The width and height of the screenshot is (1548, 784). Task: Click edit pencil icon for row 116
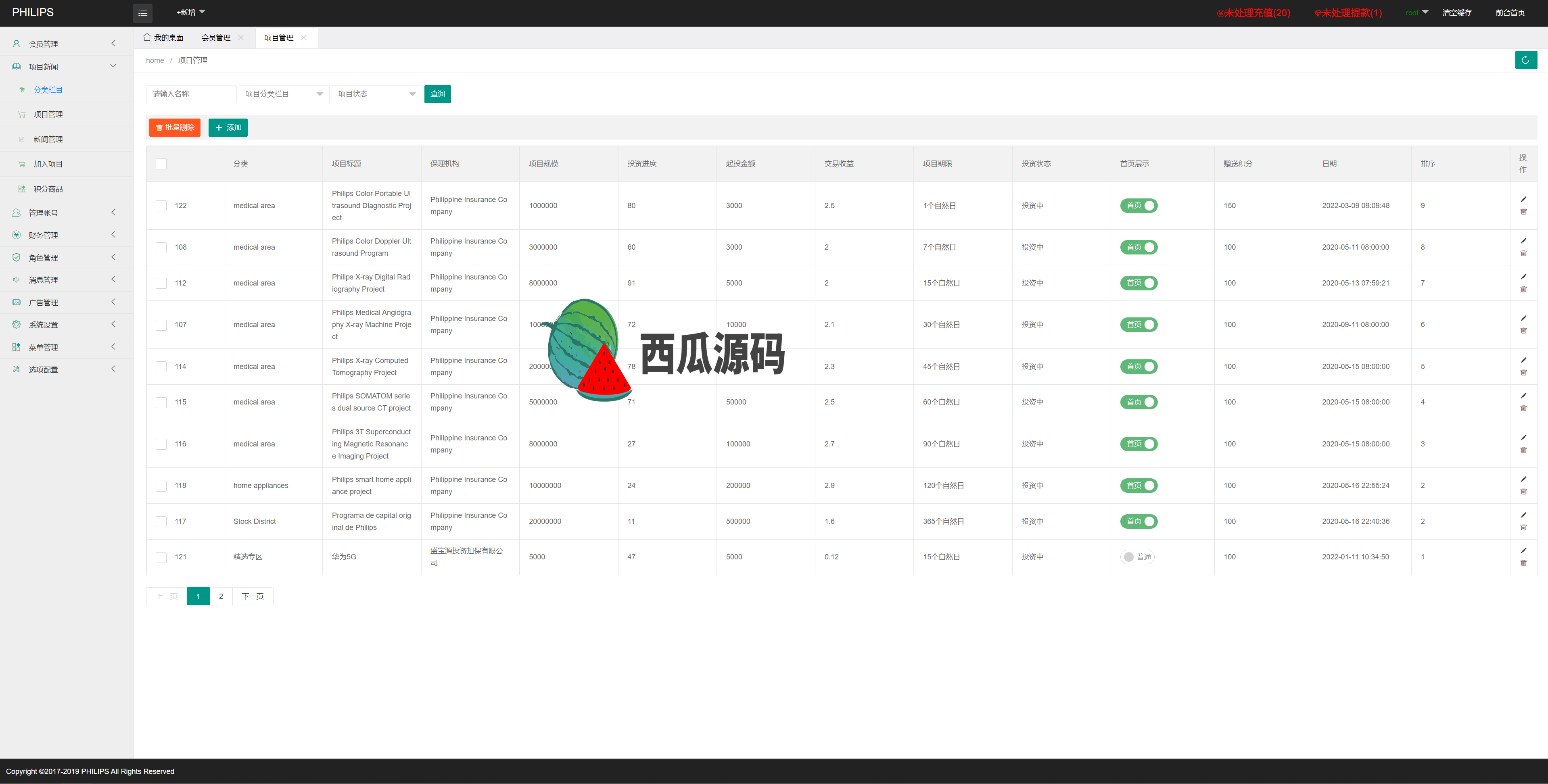tap(1523, 437)
